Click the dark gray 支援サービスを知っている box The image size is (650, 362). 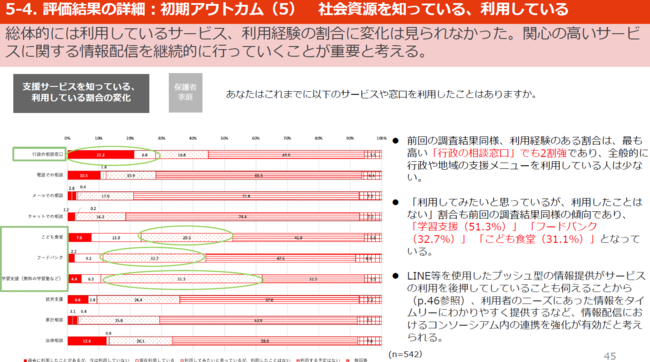click(x=81, y=93)
